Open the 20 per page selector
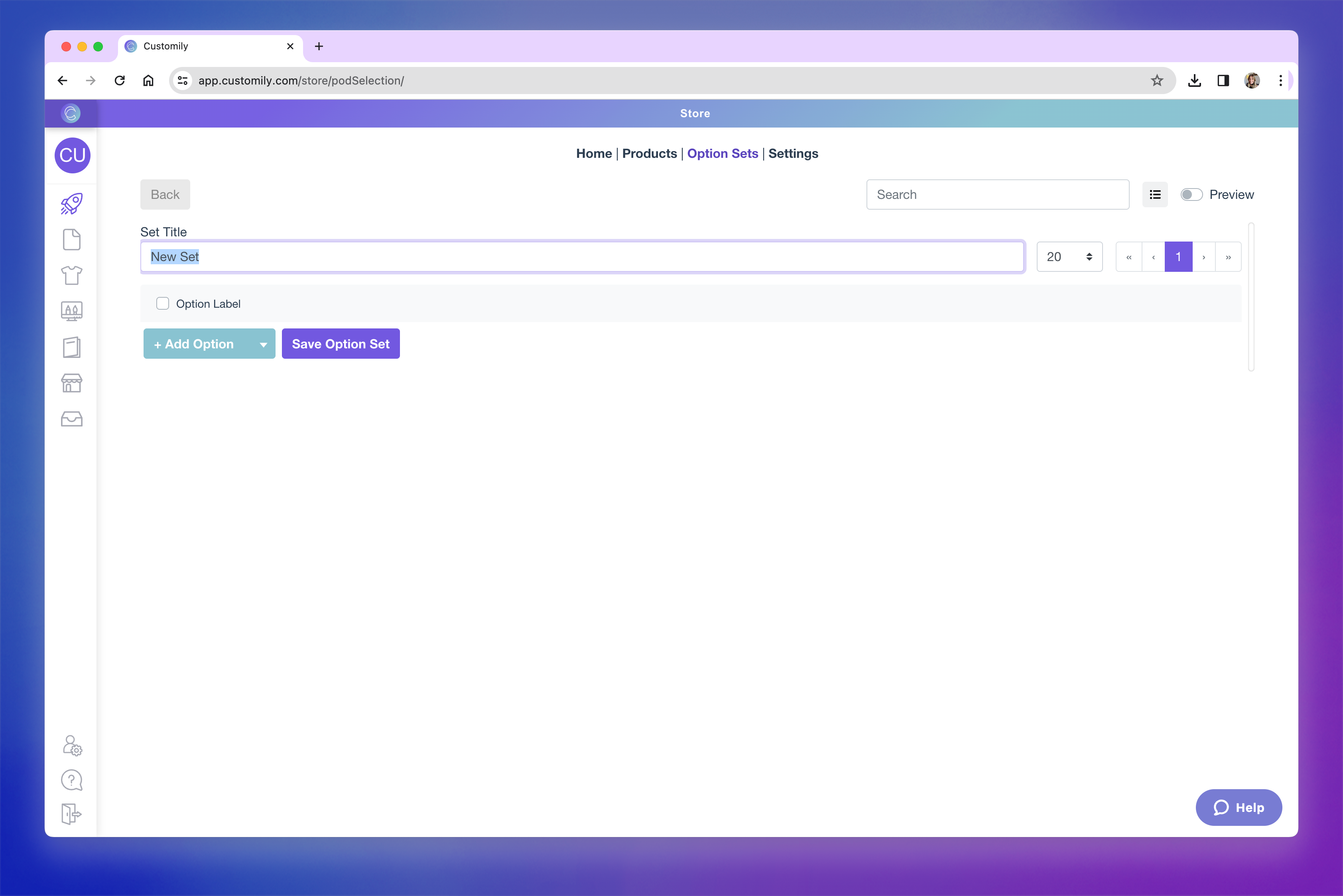Image resolution: width=1343 pixels, height=896 pixels. pyautogui.click(x=1069, y=257)
